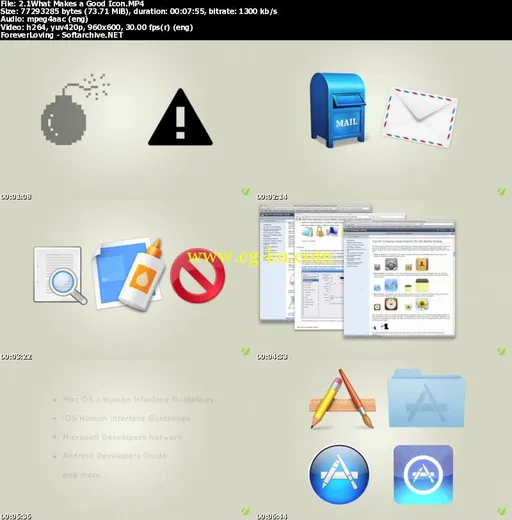Select the blue MAIL mailbox icon
This screenshot has width=512, height=520.
tap(337, 110)
